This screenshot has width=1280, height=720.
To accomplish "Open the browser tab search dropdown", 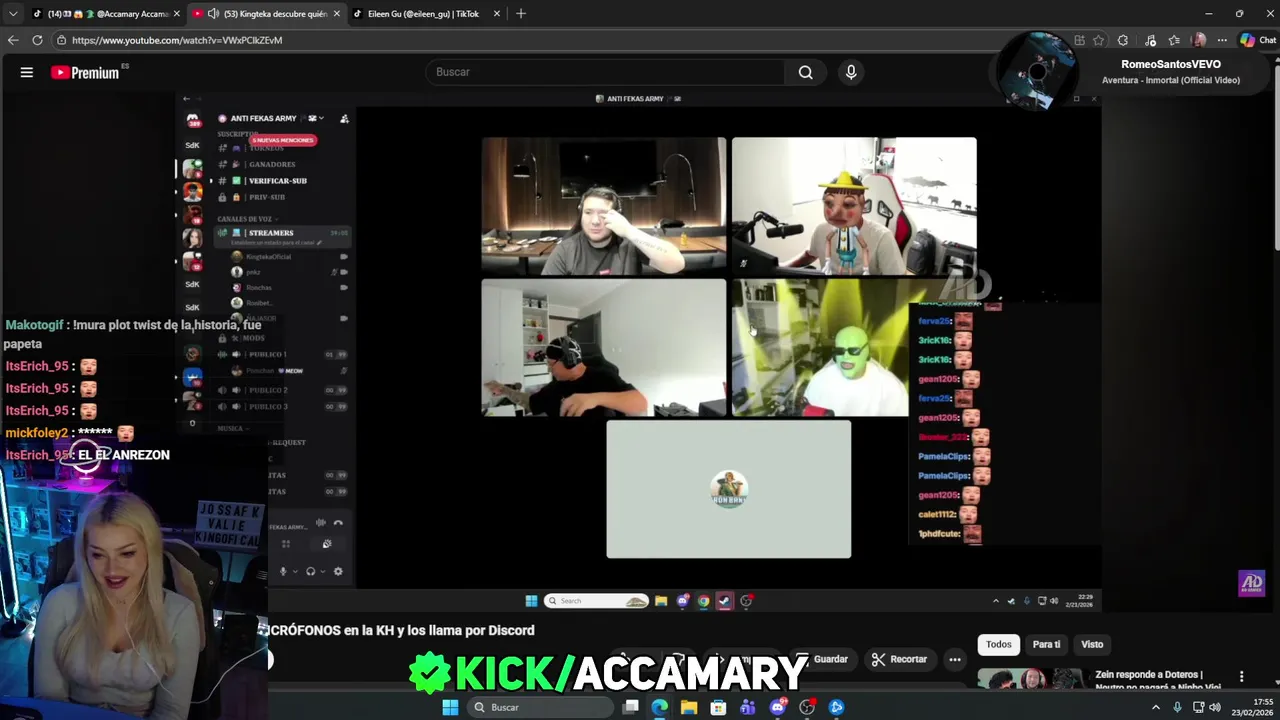I will 12,13.
